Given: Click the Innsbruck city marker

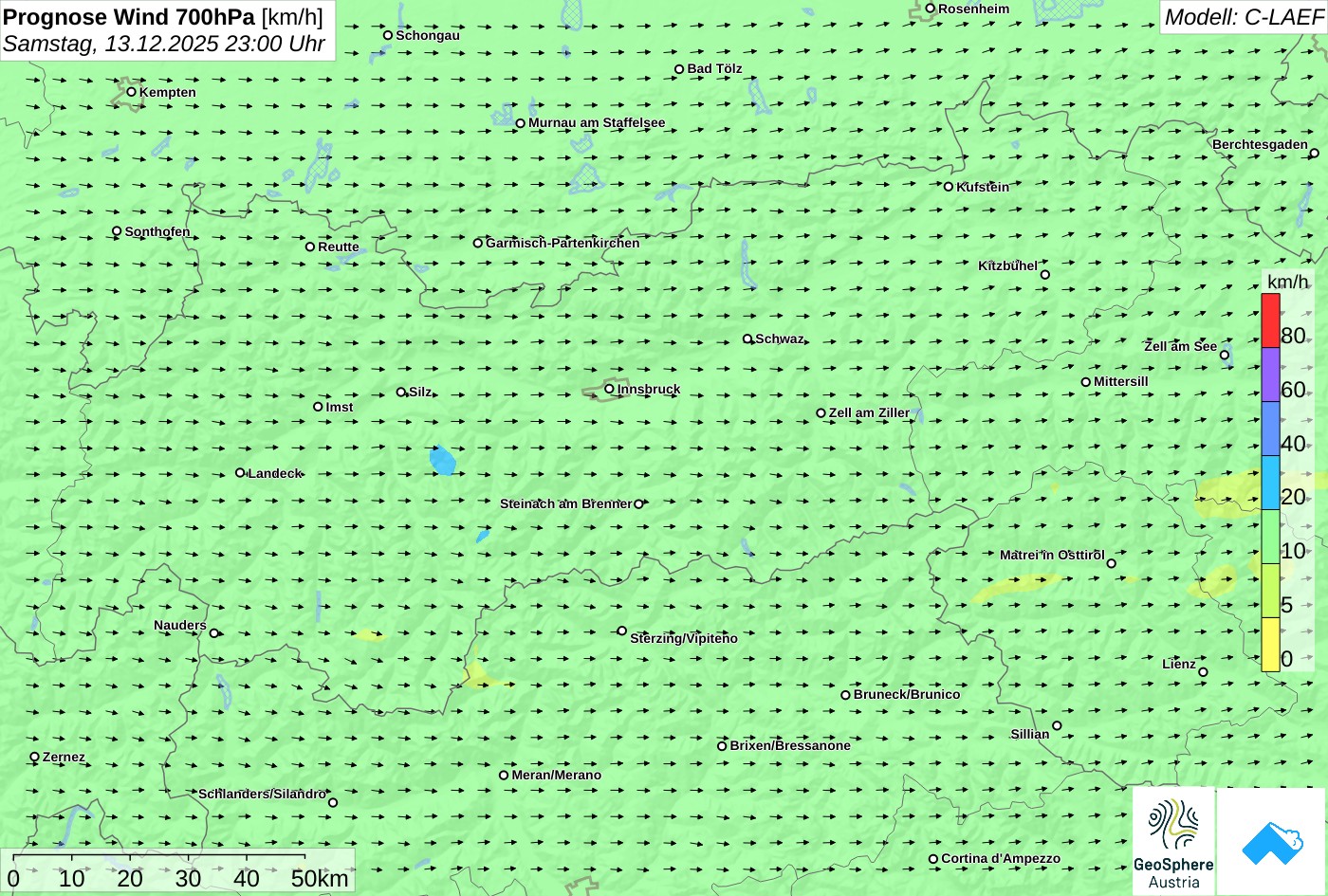Looking at the screenshot, I should pos(609,389).
